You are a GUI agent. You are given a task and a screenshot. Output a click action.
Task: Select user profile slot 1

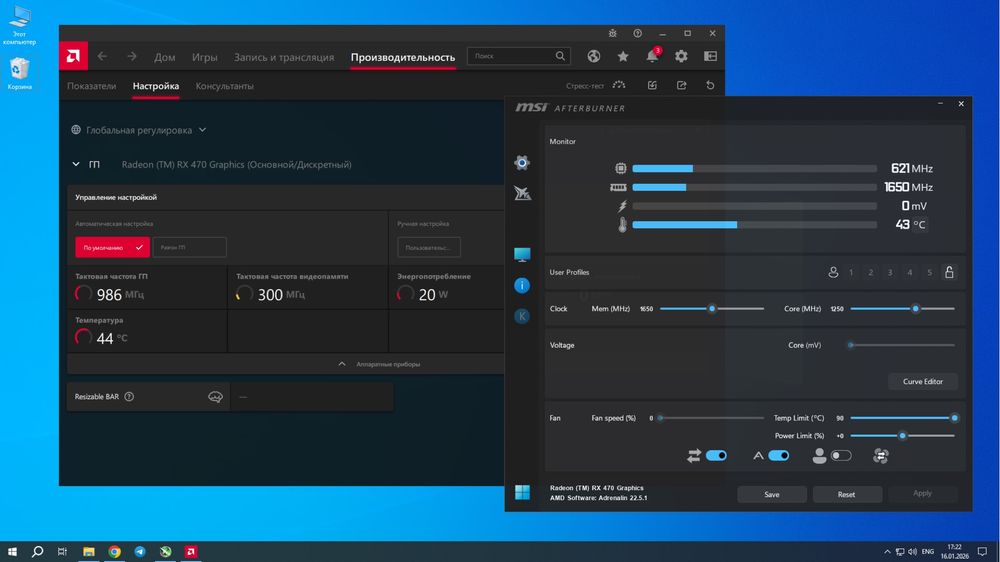851,272
